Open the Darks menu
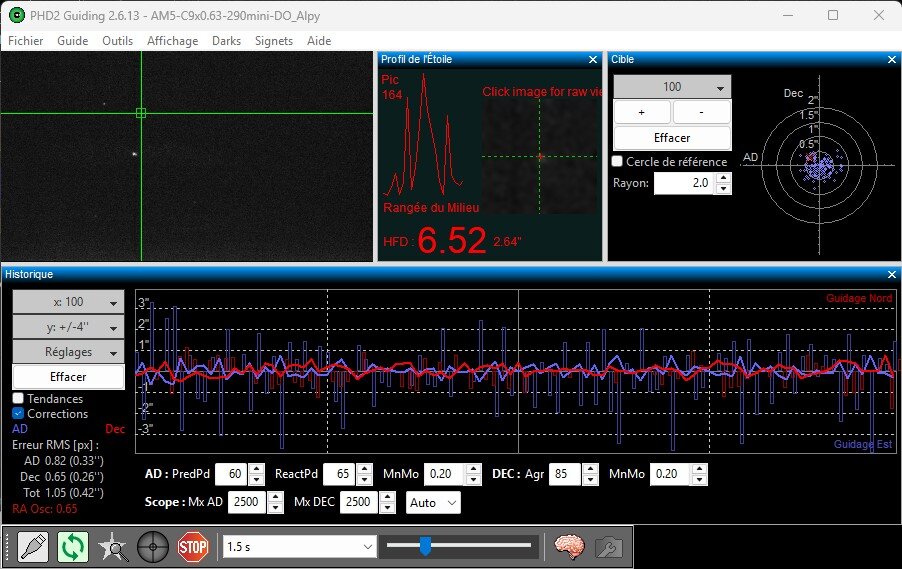This screenshot has height=569, width=902. point(226,41)
